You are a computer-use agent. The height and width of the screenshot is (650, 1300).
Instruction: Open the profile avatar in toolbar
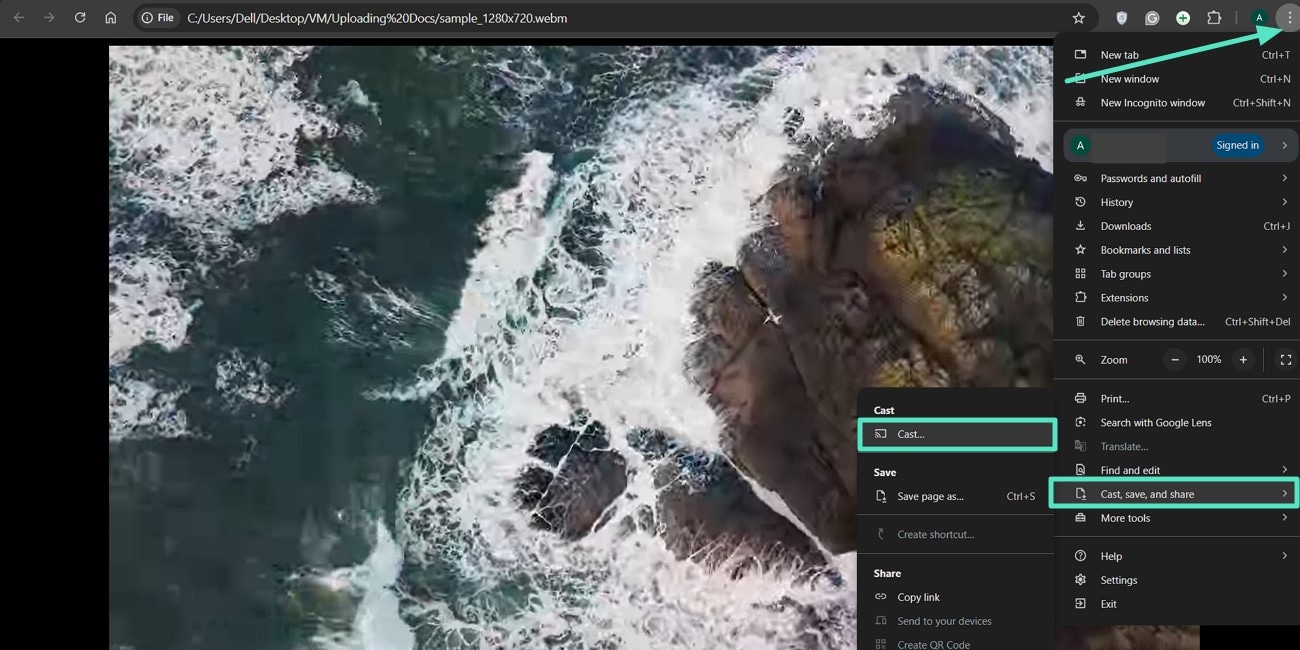[x=1259, y=18]
